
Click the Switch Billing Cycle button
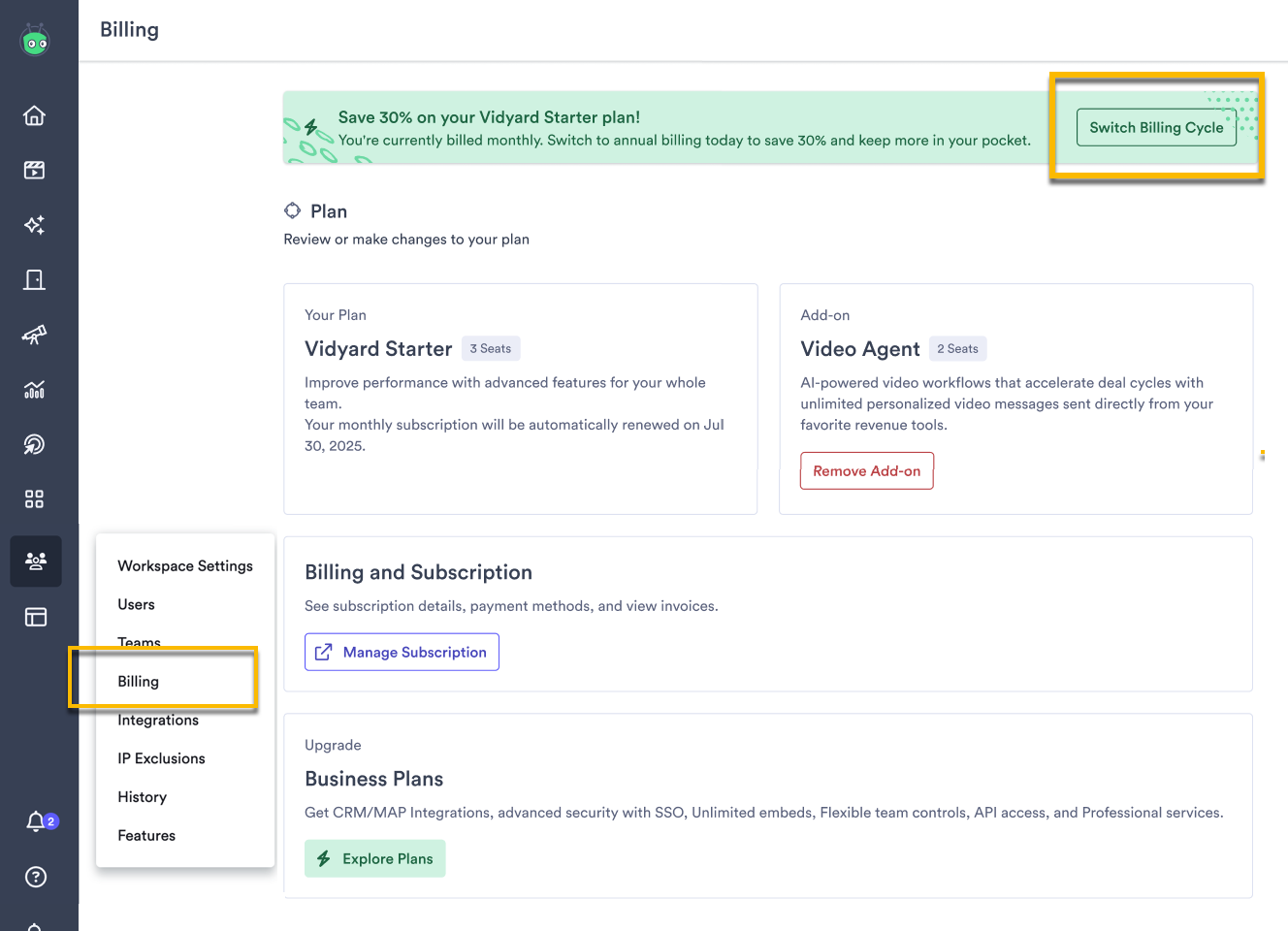tap(1156, 127)
